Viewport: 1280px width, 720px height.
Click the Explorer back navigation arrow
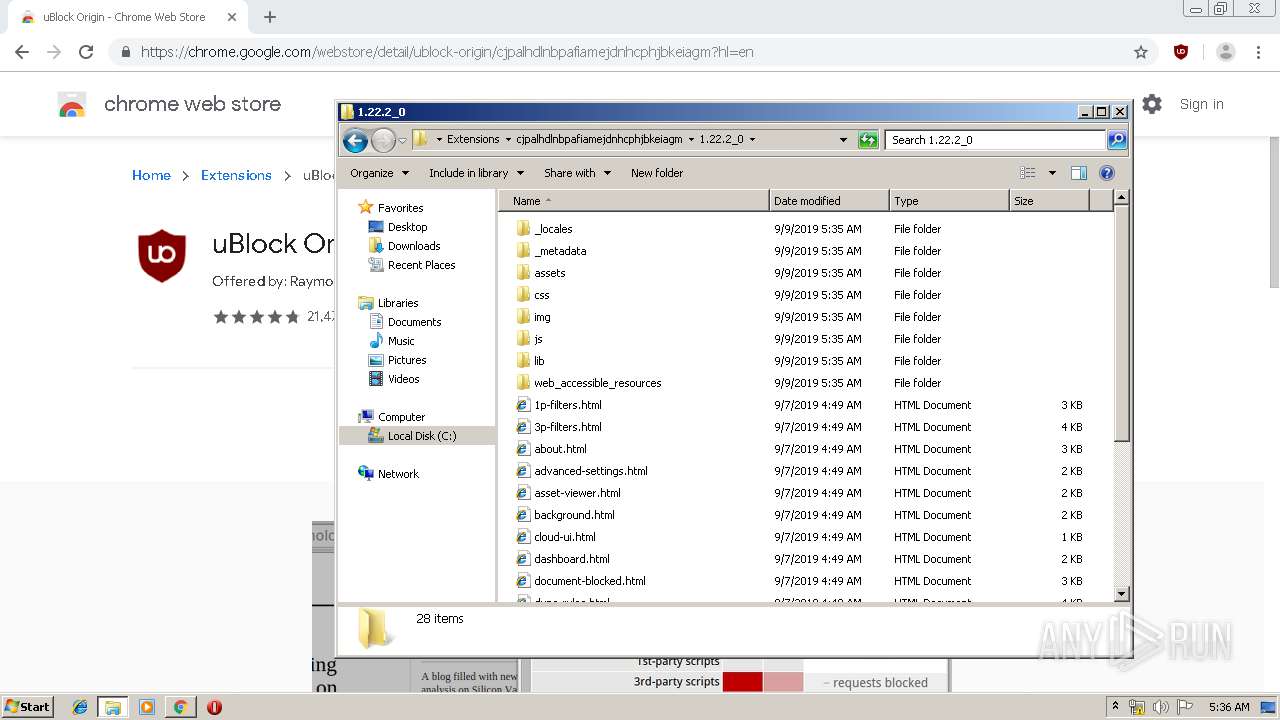(x=355, y=140)
